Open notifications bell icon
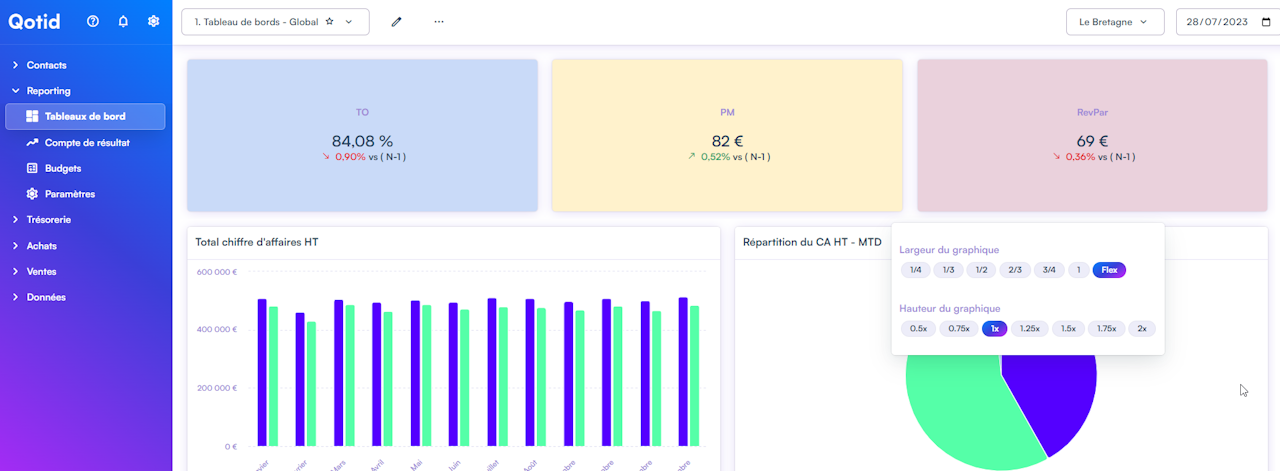The height and width of the screenshot is (471, 1280). 123,21
